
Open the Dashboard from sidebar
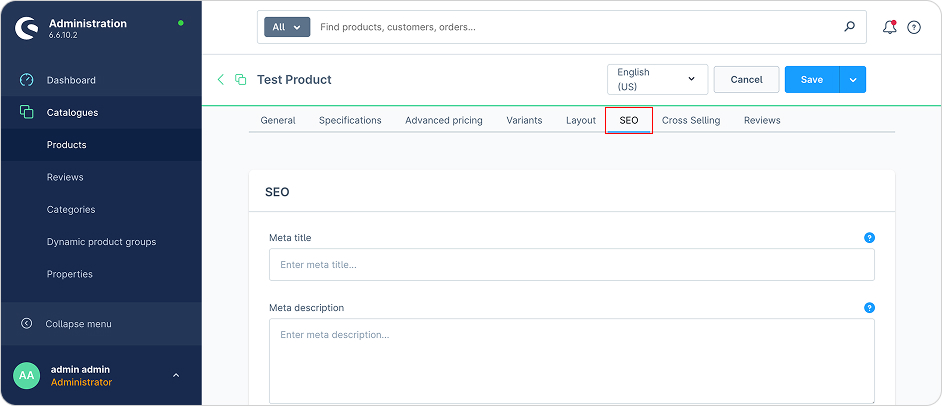71,80
